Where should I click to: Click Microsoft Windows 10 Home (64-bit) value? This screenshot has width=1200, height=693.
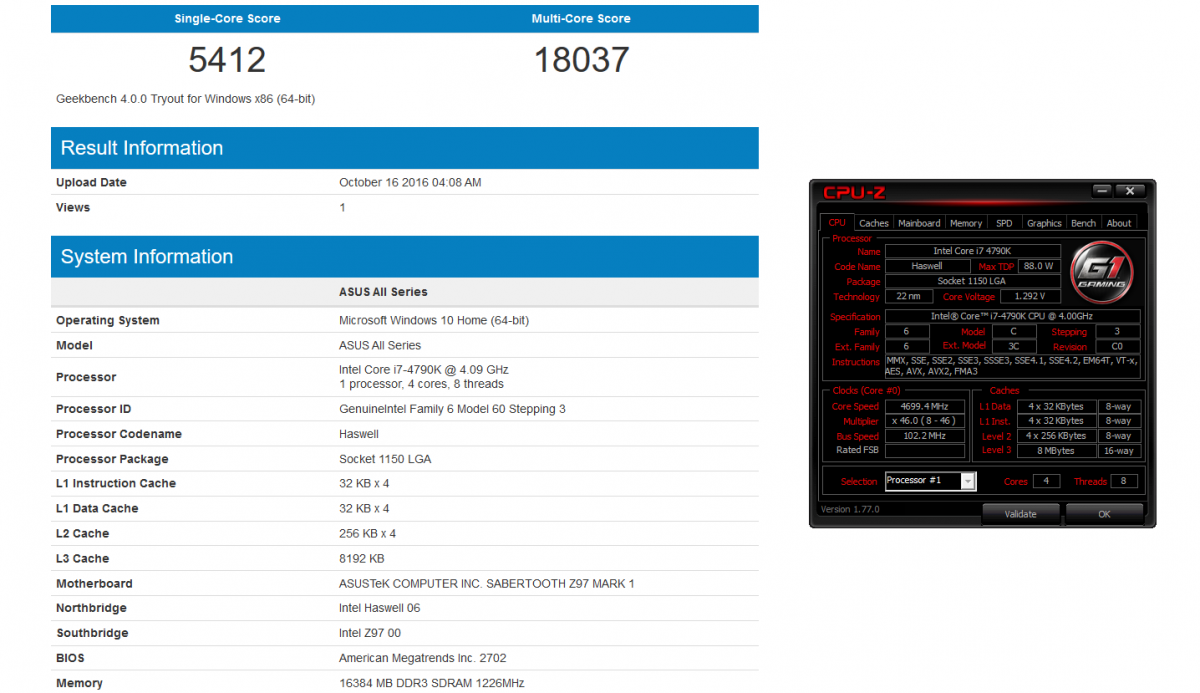(x=434, y=321)
